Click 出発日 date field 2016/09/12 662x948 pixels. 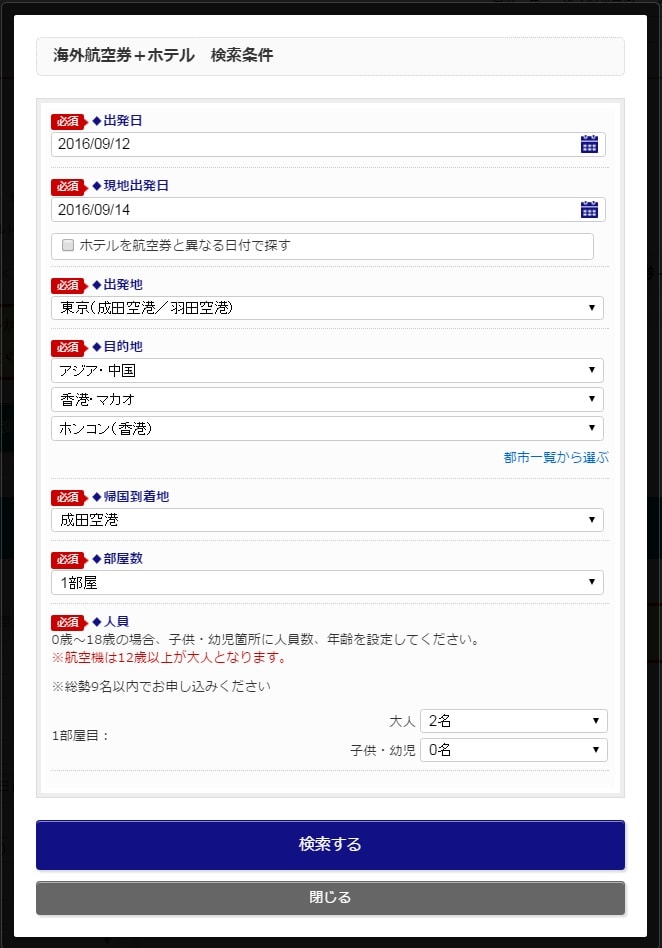coord(328,144)
